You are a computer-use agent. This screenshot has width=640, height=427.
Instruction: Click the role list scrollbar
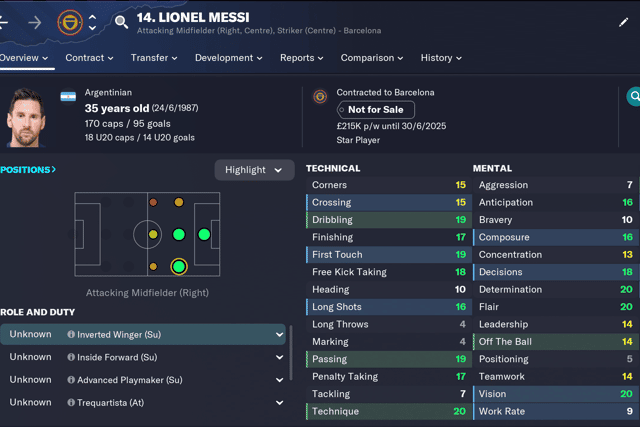pos(291,353)
